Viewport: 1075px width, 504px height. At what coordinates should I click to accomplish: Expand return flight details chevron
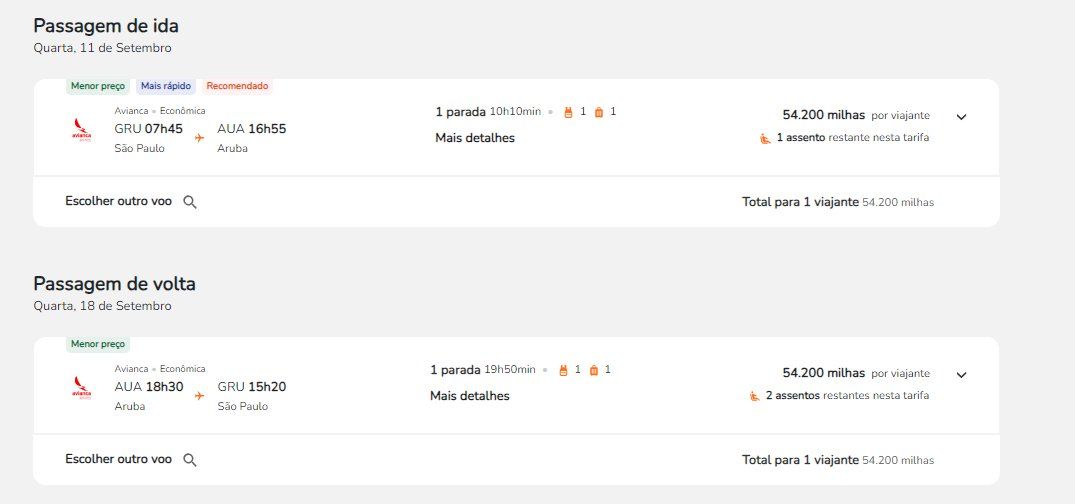pos(961,375)
